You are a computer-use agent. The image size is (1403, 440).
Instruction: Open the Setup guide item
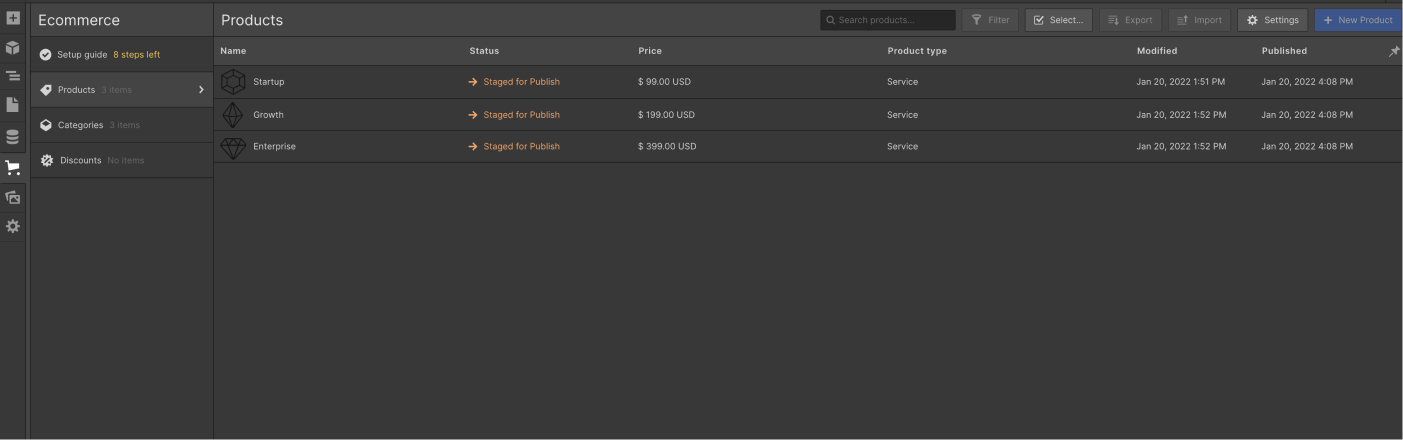[x=121, y=54]
